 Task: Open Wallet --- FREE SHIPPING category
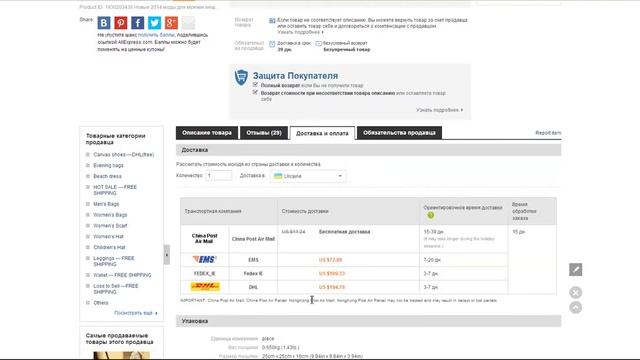coord(122,275)
